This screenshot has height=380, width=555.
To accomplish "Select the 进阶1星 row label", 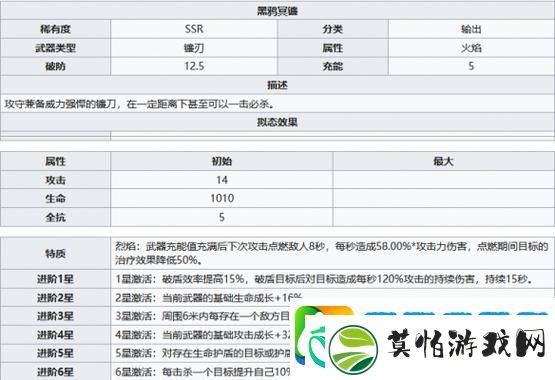I will [x=55, y=279].
